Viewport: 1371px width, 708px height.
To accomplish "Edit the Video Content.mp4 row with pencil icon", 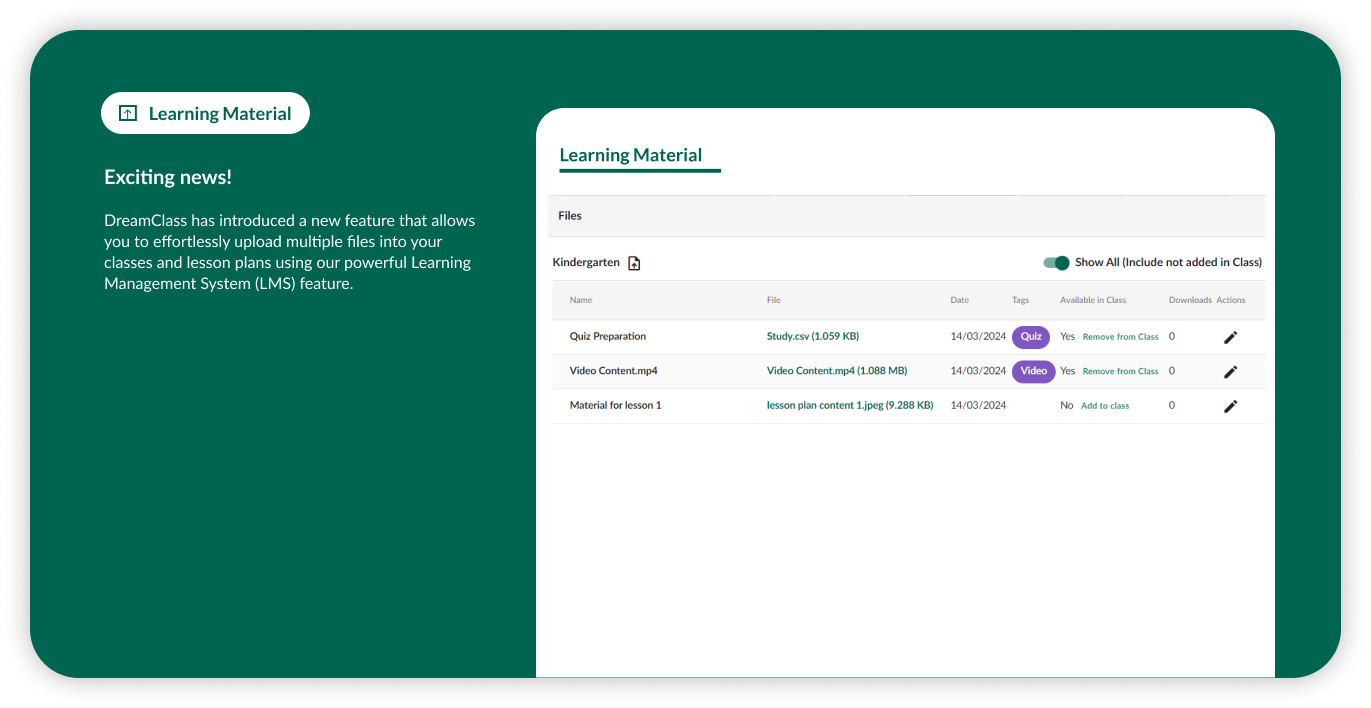I will [1231, 371].
